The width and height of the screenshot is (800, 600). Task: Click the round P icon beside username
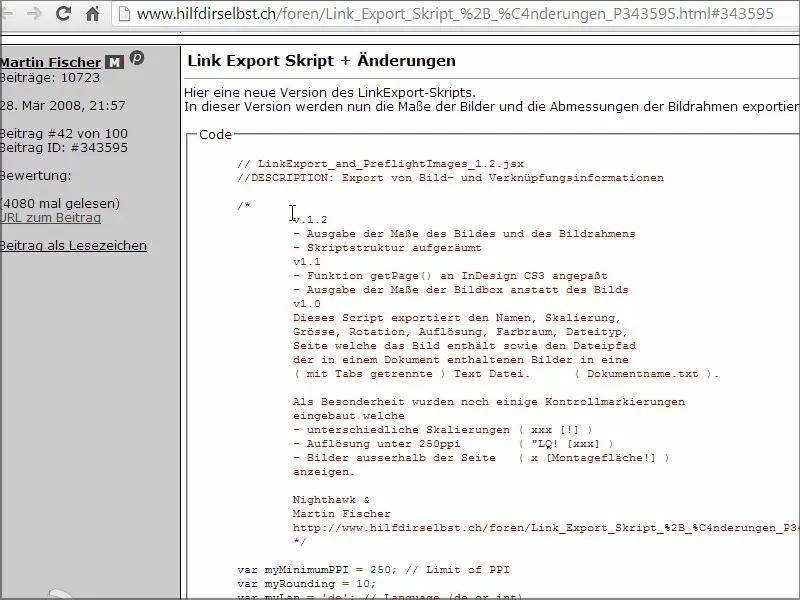pyautogui.click(x=137, y=58)
